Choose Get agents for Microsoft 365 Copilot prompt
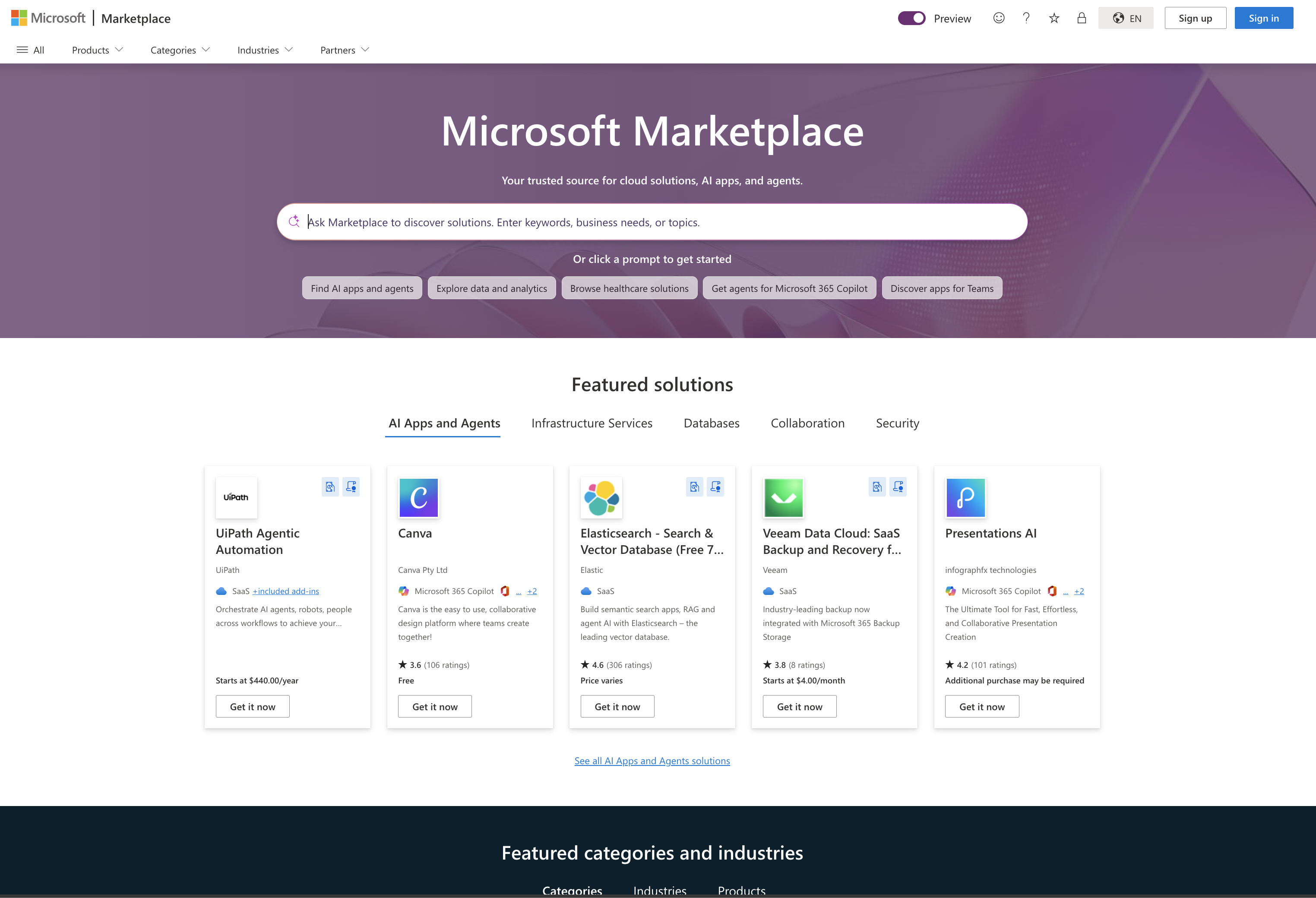The width and height of the screenshot is (1316, 898). (x=789, y=288)
